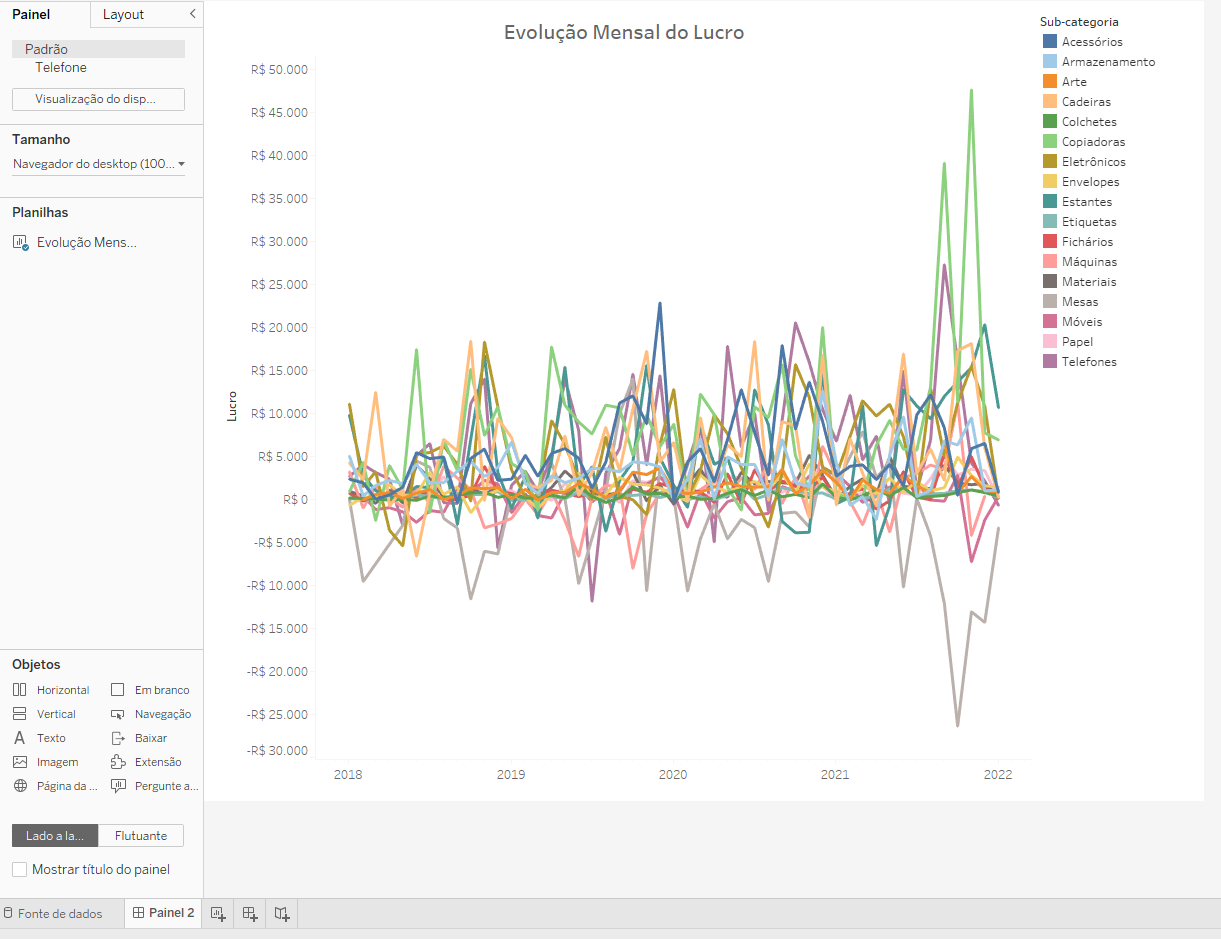Select the Telefone device layout
The width and height of the screenshot is (1221, 939).
(61, 67)
